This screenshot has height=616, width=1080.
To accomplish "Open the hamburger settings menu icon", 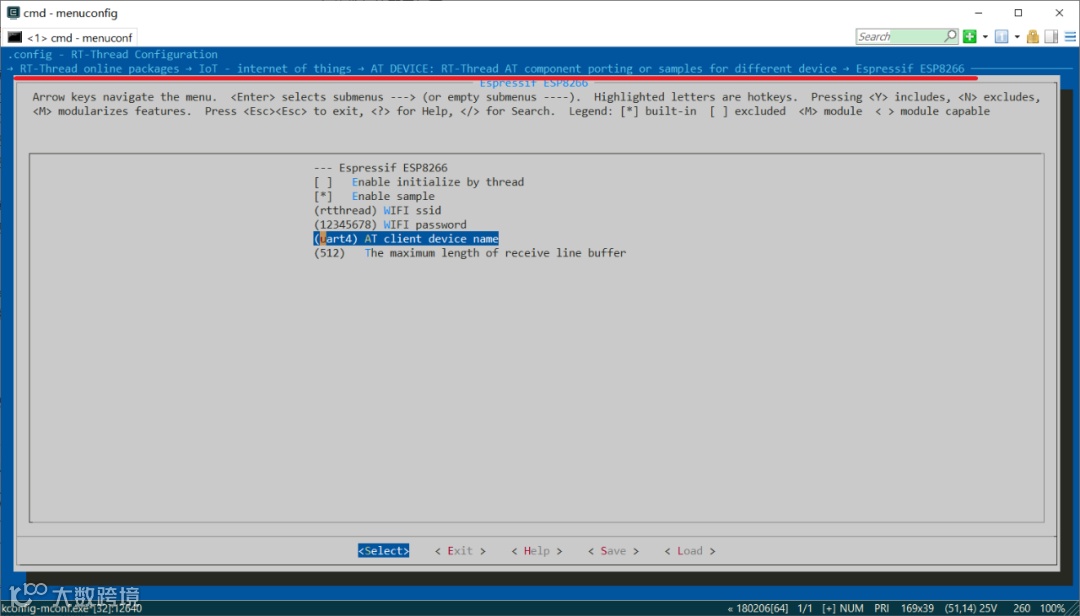I will pyautogui.click(x=1070, y=37).
